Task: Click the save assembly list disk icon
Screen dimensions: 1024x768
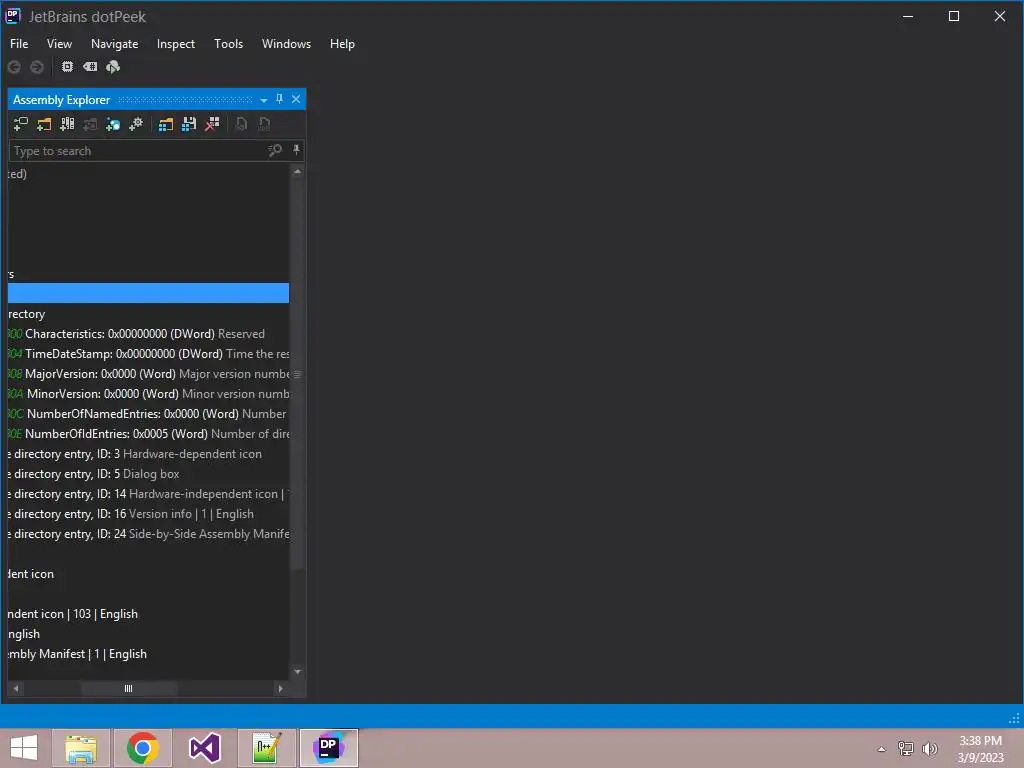Action: point(189,124)
